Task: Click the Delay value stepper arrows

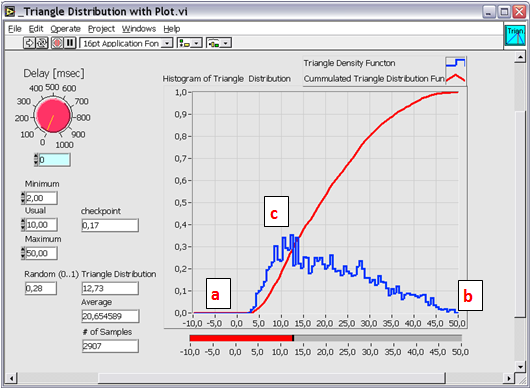Action: click(36, 159)
